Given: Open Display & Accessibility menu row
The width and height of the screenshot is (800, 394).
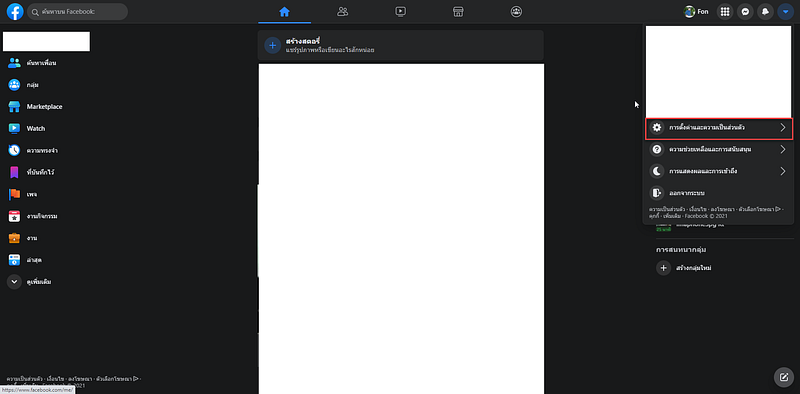Looking at the screenshot, I should [x=719, y=171].
